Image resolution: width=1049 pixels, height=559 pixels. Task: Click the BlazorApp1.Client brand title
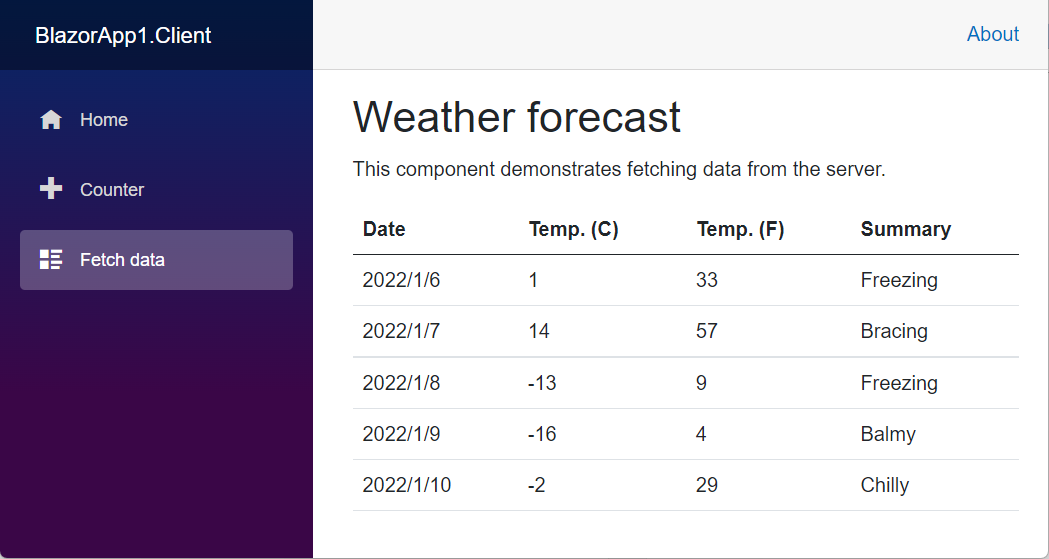[x=123, y=35]
